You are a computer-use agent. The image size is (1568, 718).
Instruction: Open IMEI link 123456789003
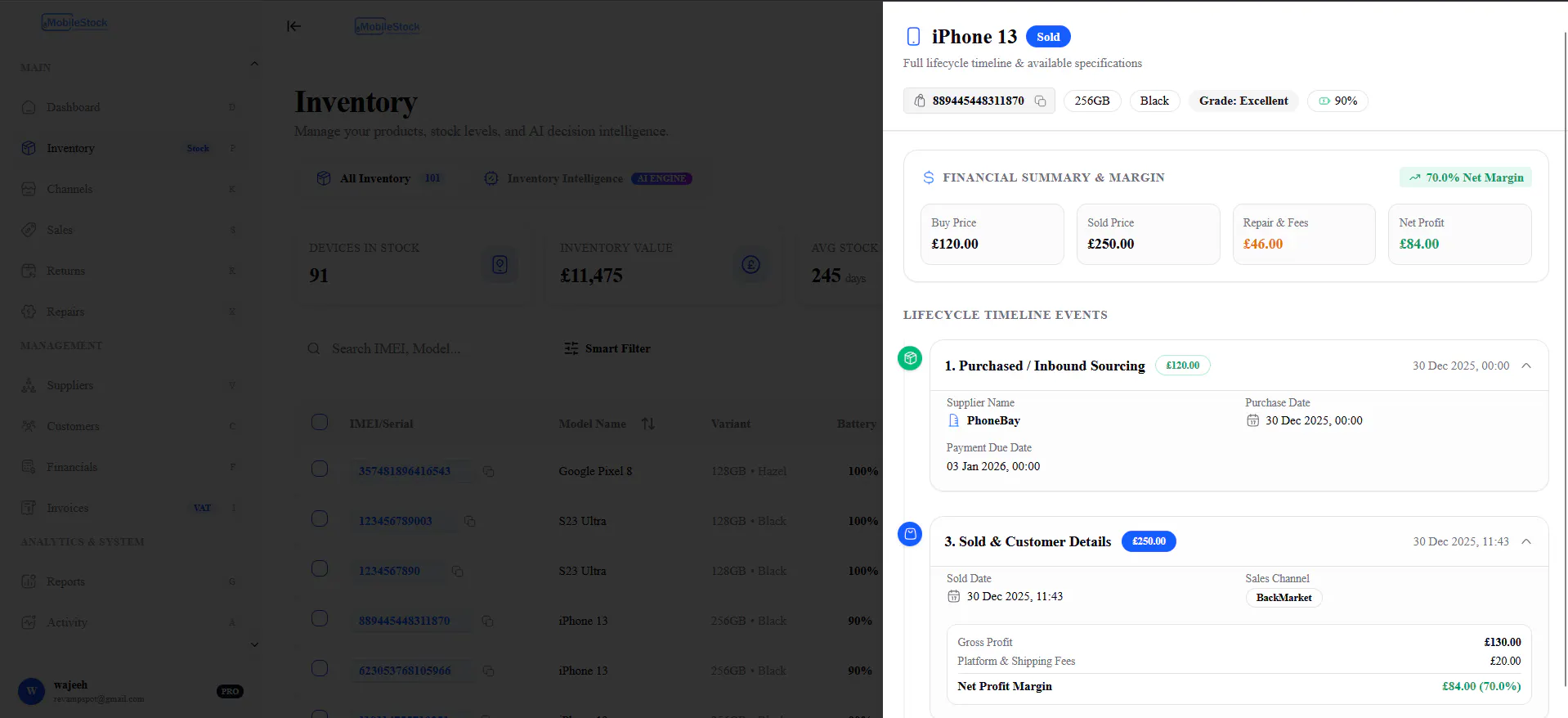(x=396, y=521)
